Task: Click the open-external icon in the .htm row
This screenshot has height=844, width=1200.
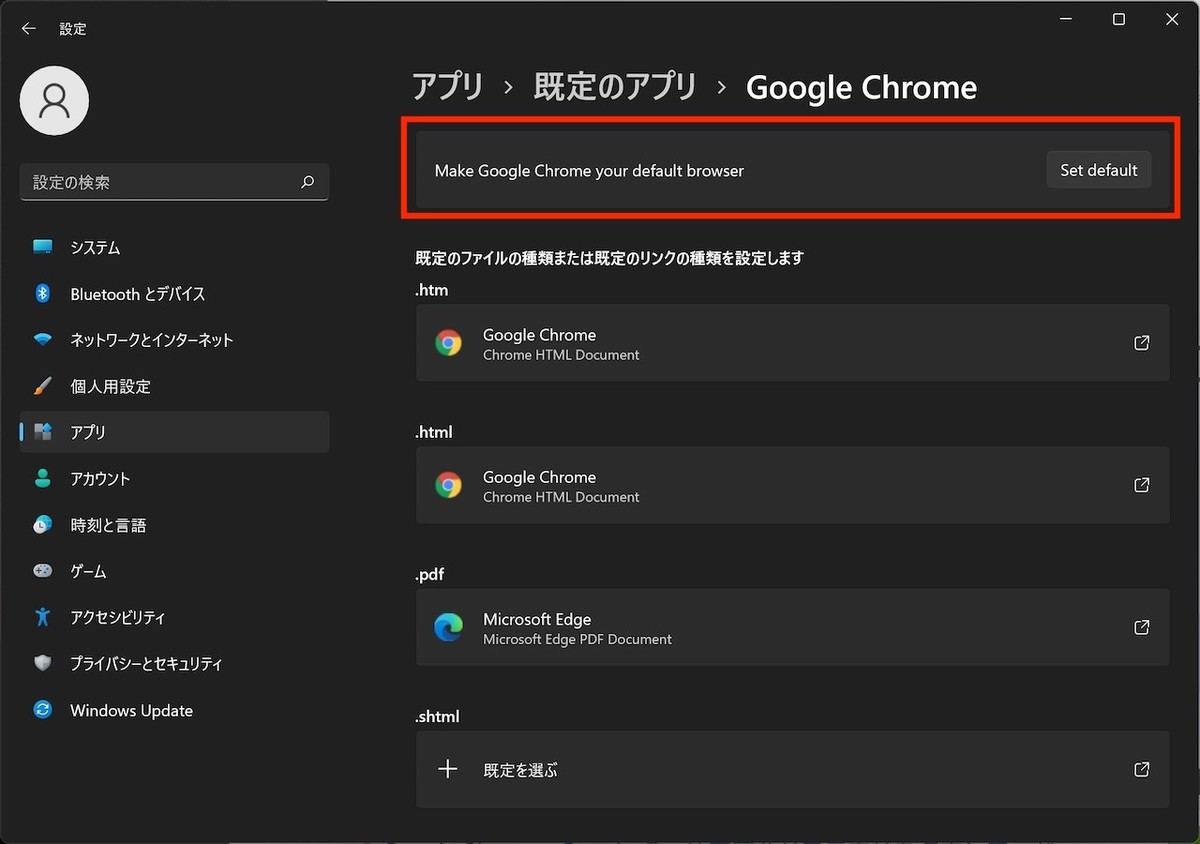Action: 1141,343
